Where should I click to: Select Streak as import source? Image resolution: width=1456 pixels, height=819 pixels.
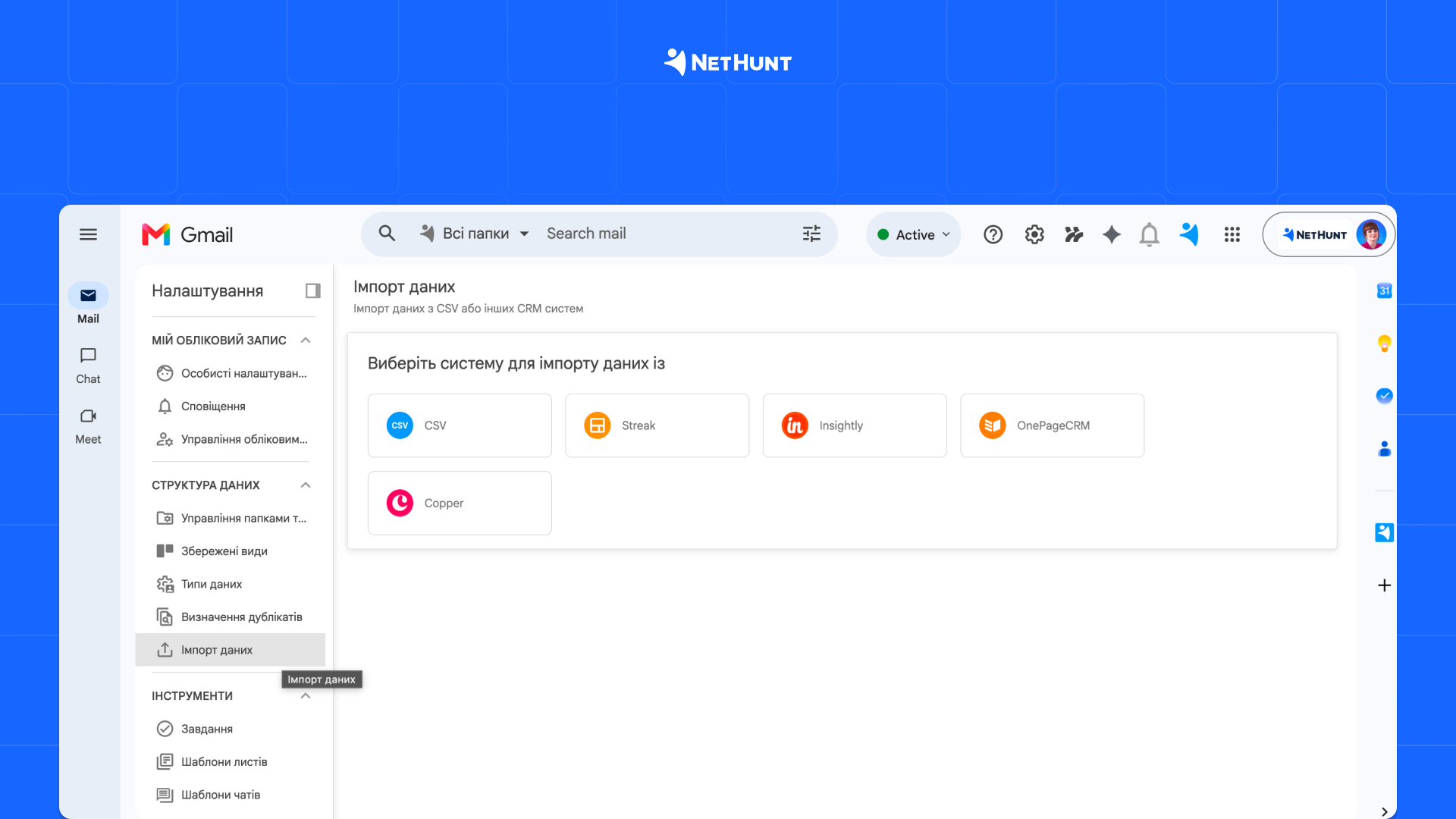point(657,425)
